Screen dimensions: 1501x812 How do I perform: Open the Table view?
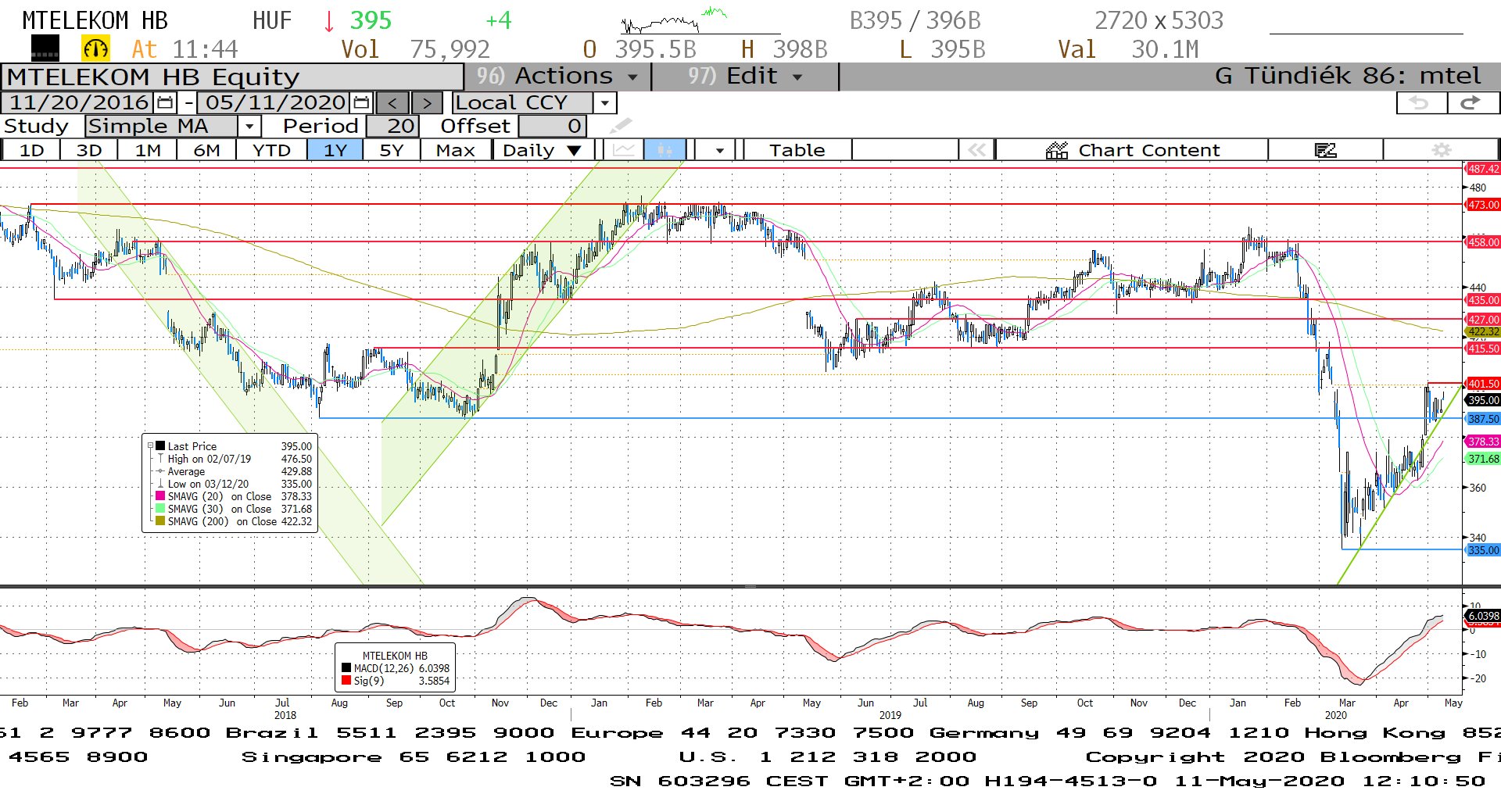[x=797, y=149]
